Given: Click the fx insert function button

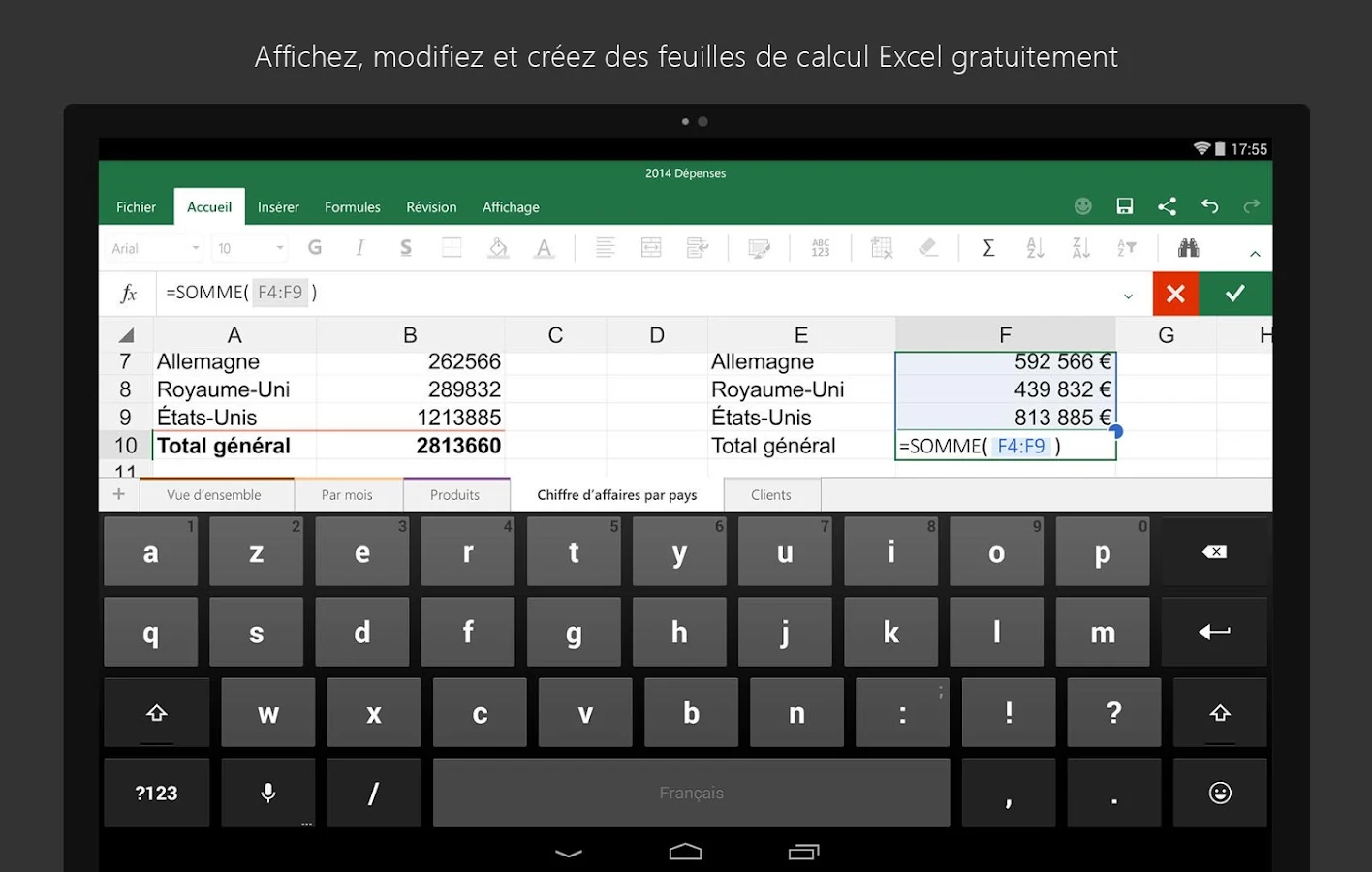Looking at the screenshot, I should click(128, 294).
